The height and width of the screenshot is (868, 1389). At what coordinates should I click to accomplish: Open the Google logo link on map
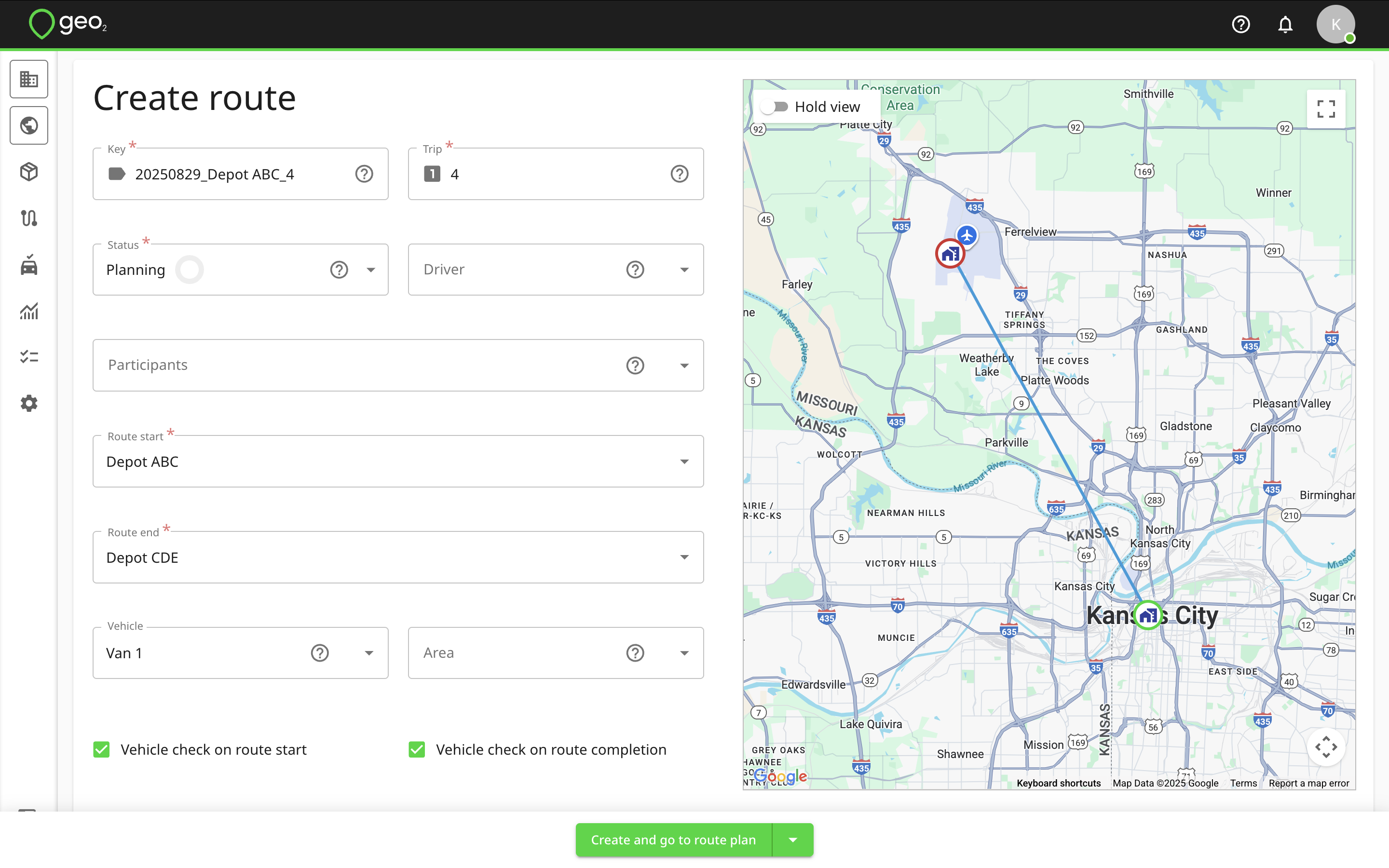click(x=781, y=777)
